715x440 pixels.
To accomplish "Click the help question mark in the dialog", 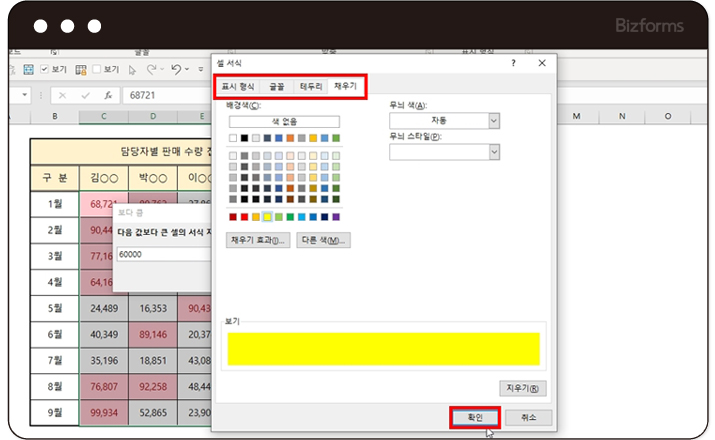I will [512, 63].
